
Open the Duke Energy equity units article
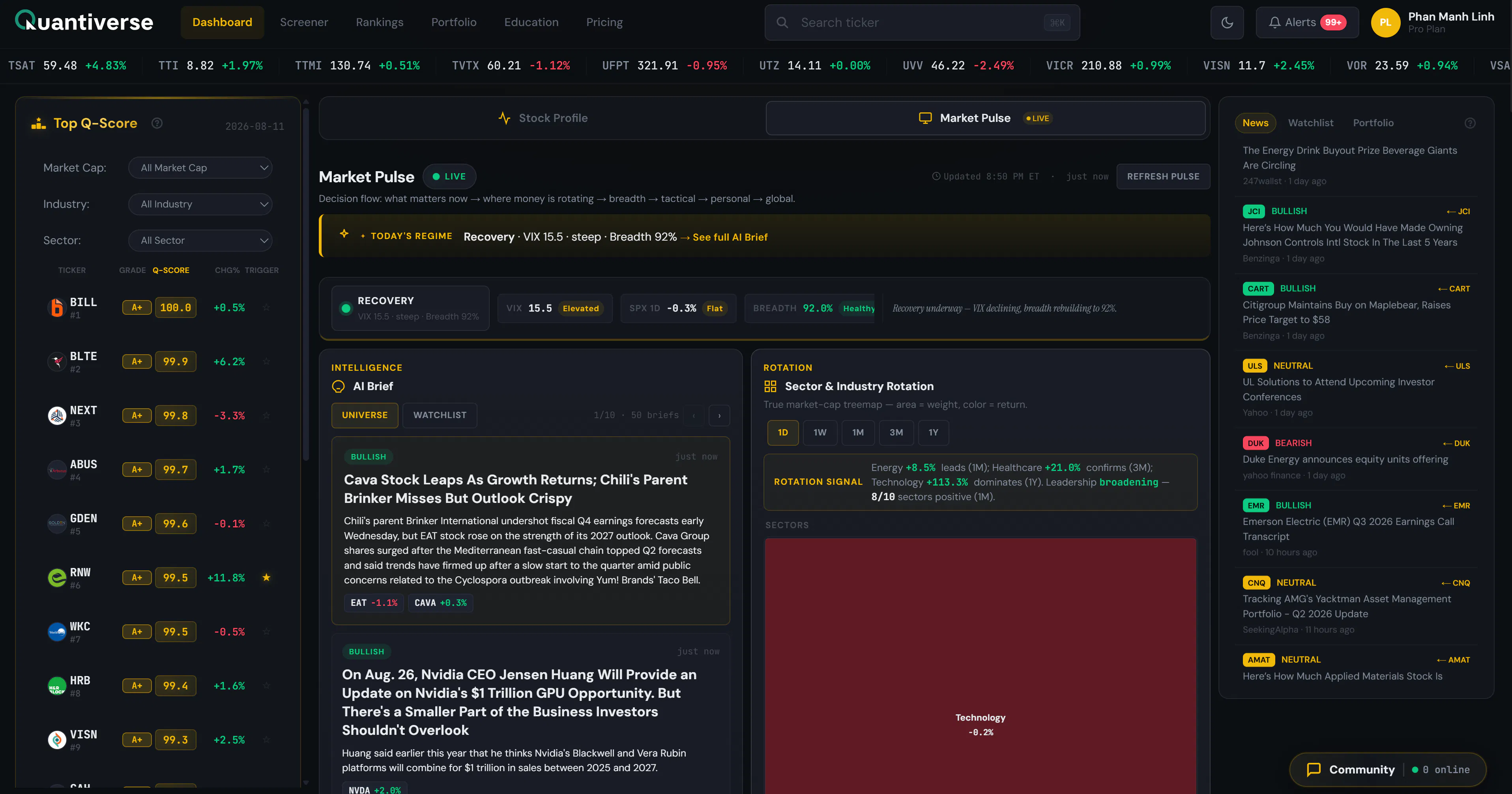click(1345, 460)
